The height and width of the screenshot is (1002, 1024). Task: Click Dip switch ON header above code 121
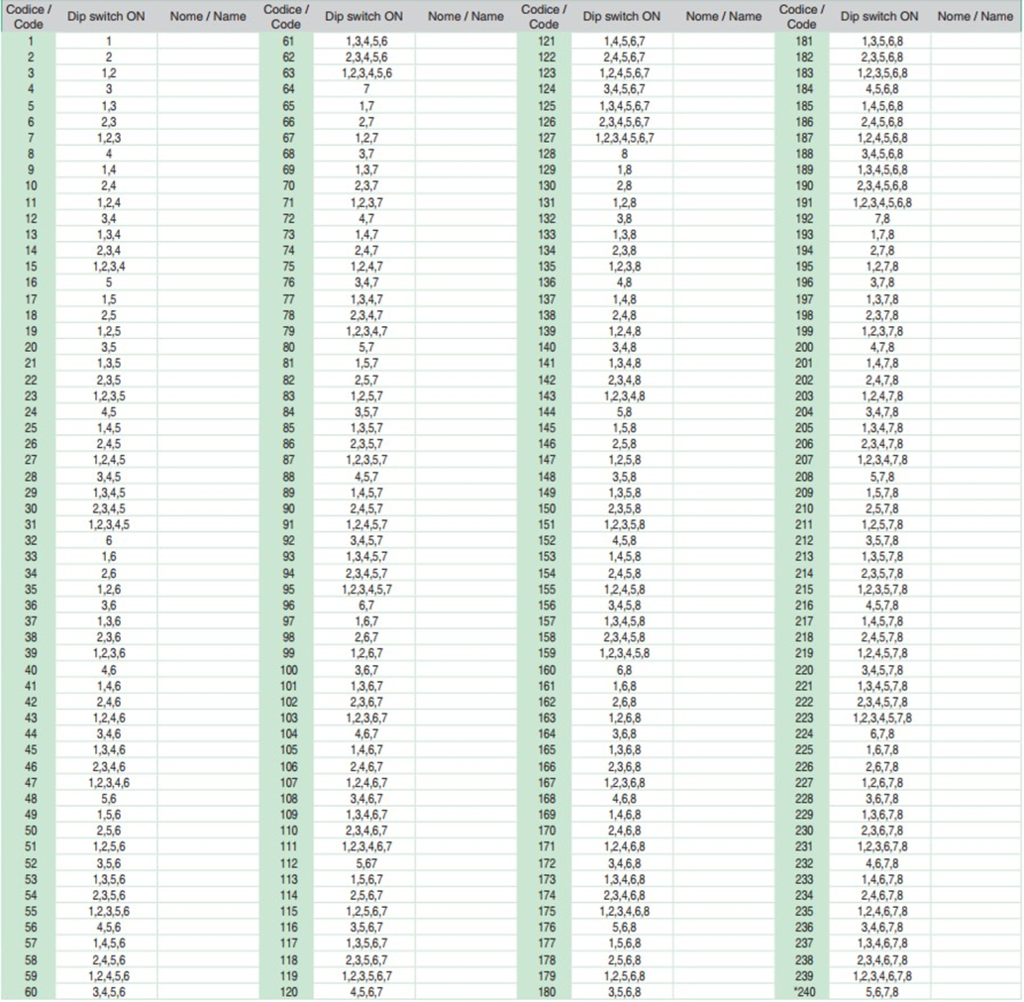pos(622,16)
